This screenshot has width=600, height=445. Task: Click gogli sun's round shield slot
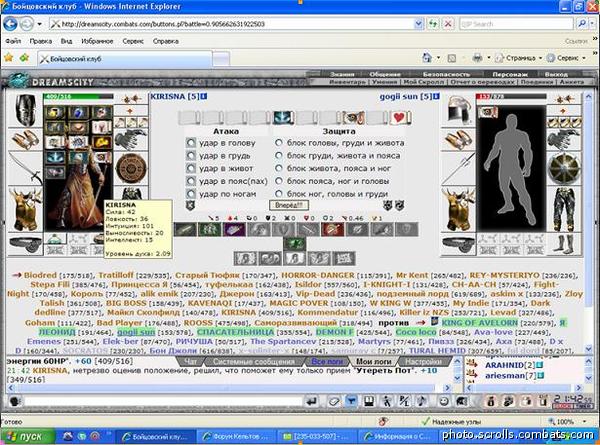coord(564,168)
